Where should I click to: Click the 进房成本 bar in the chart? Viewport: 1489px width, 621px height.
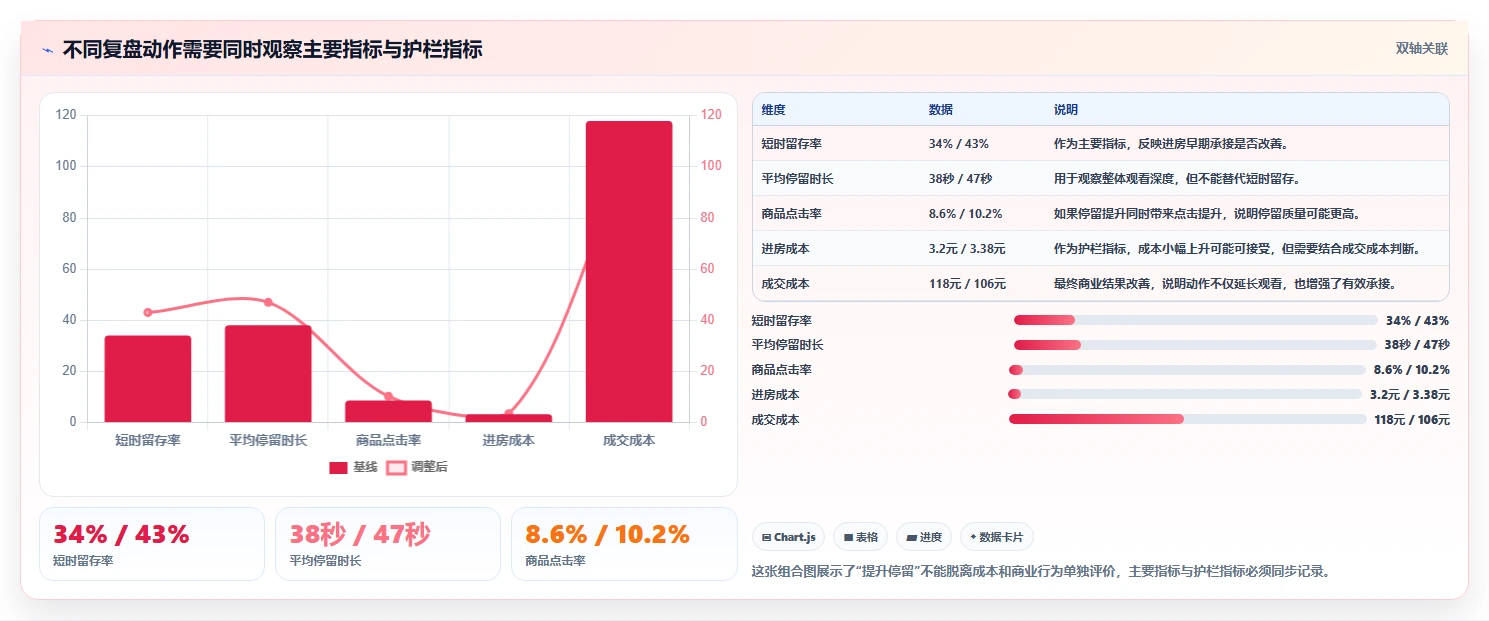coord(509,418)
